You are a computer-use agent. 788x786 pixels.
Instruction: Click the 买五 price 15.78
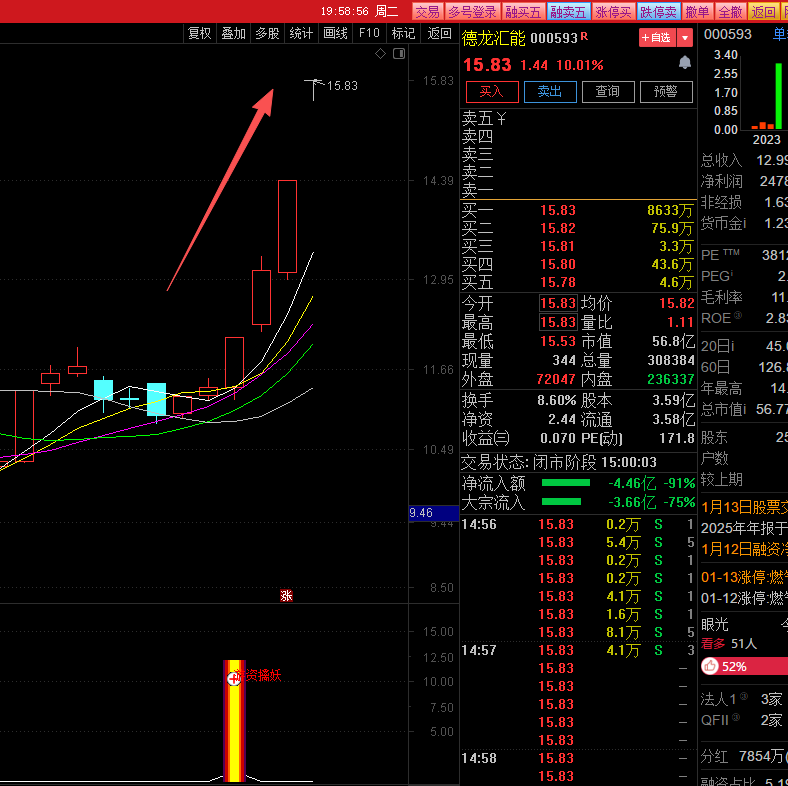(558, 282)
